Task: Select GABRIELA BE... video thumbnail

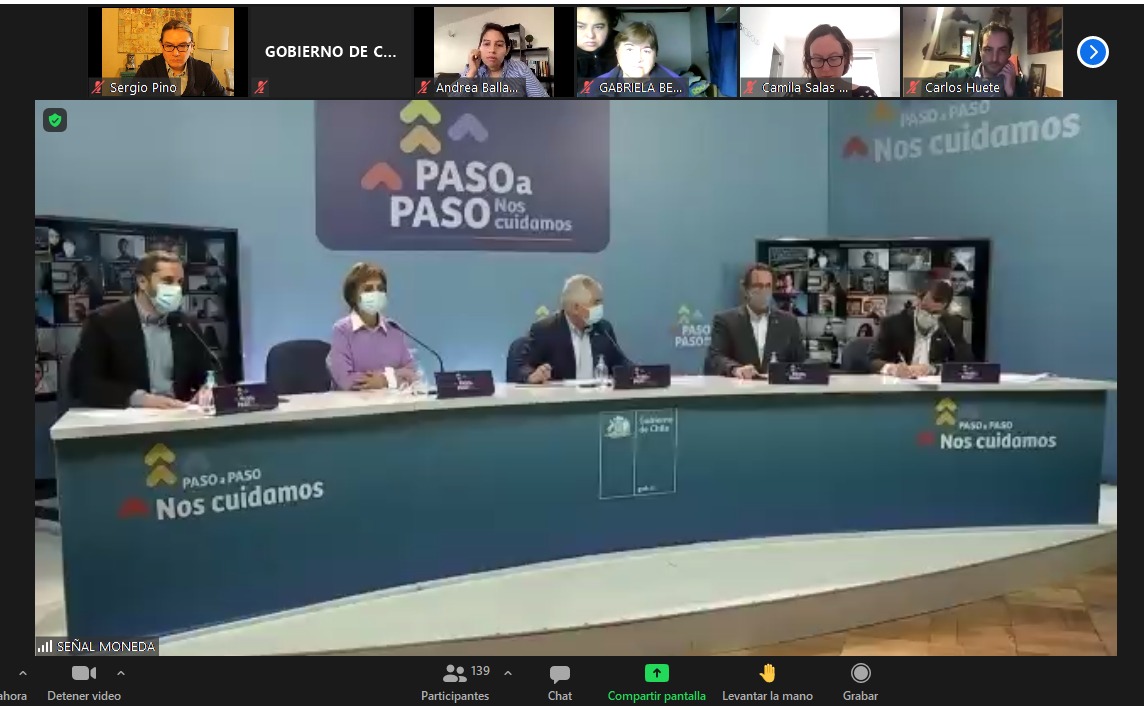Action: click(x=657, y=52)
